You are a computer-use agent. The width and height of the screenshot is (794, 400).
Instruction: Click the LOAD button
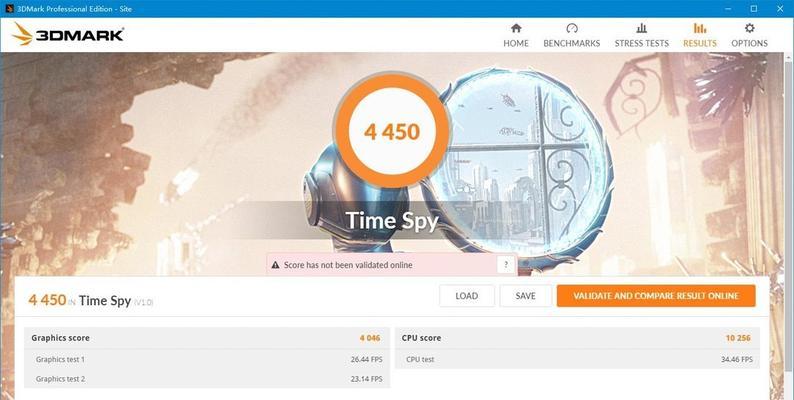(x=467, y=296)
